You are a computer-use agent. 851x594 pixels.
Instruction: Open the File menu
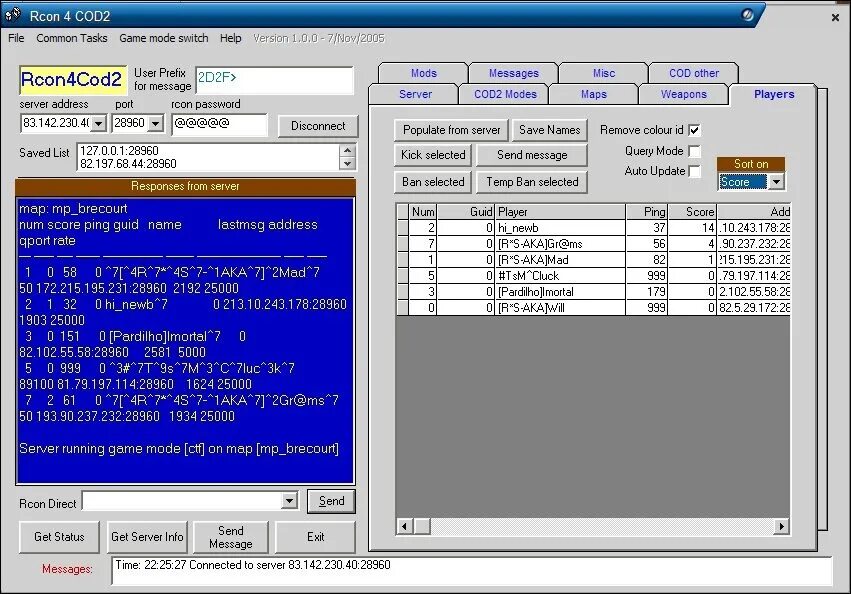(16, 38)
